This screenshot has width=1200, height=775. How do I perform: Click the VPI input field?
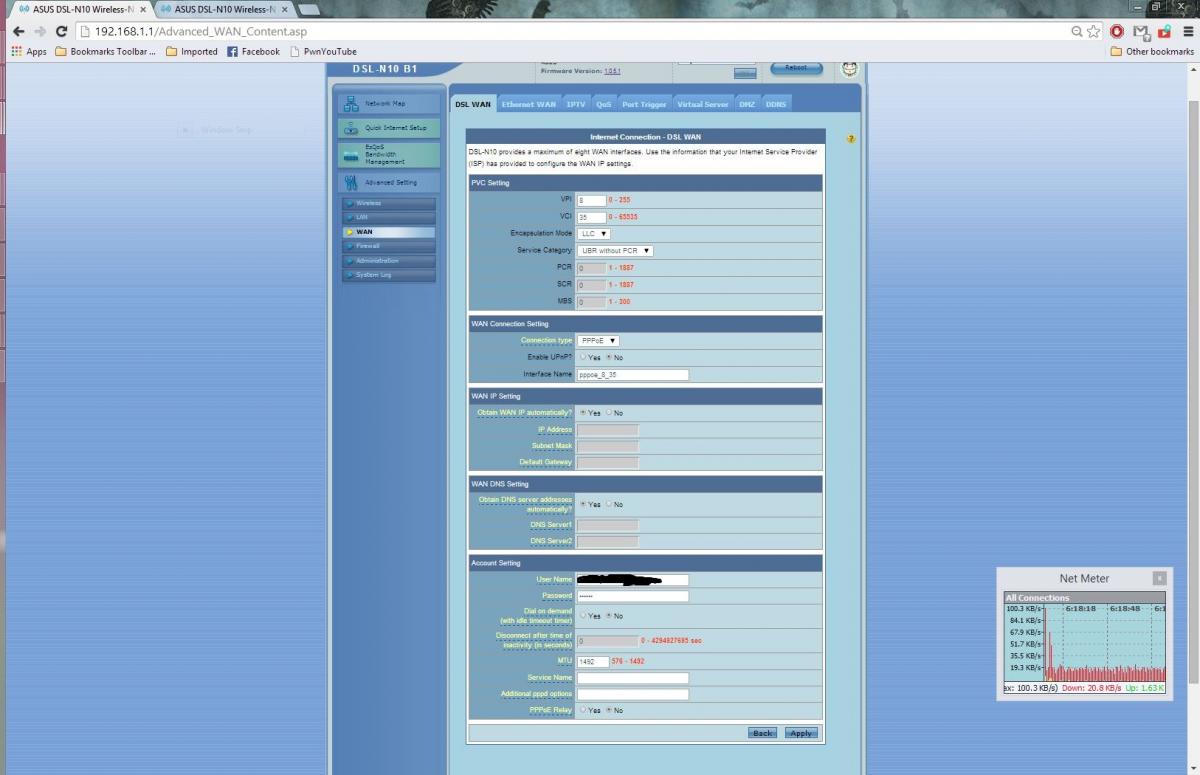point(592,201)
